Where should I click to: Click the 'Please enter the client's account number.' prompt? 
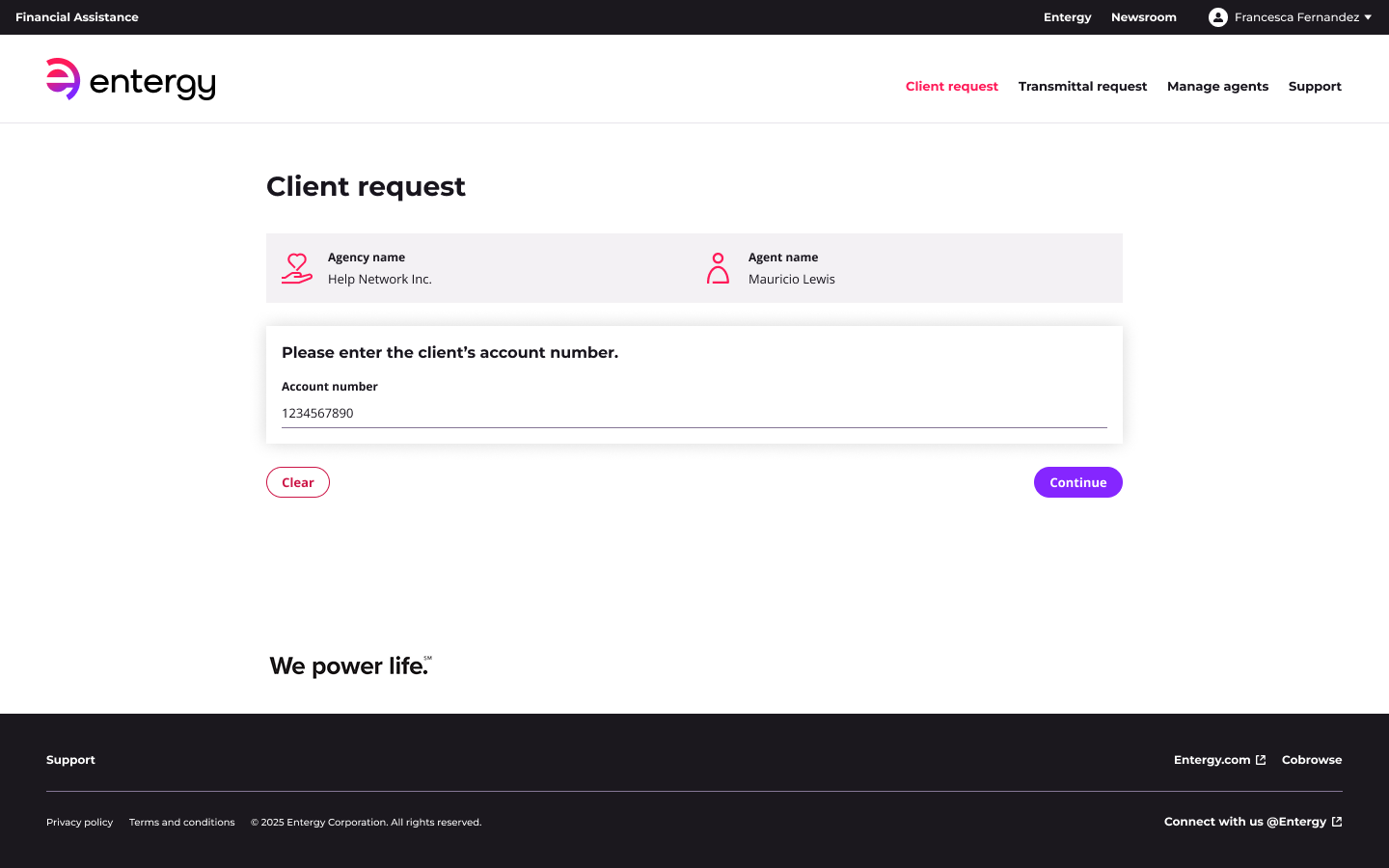click(x=449, y=353)
